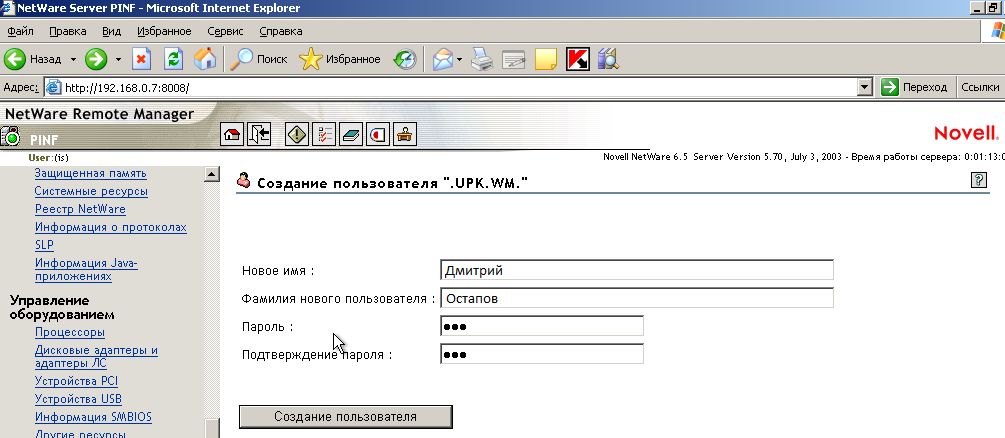Open Реестр NetWare link
The image size is (1005, 438).
click(x=80, y=209)
